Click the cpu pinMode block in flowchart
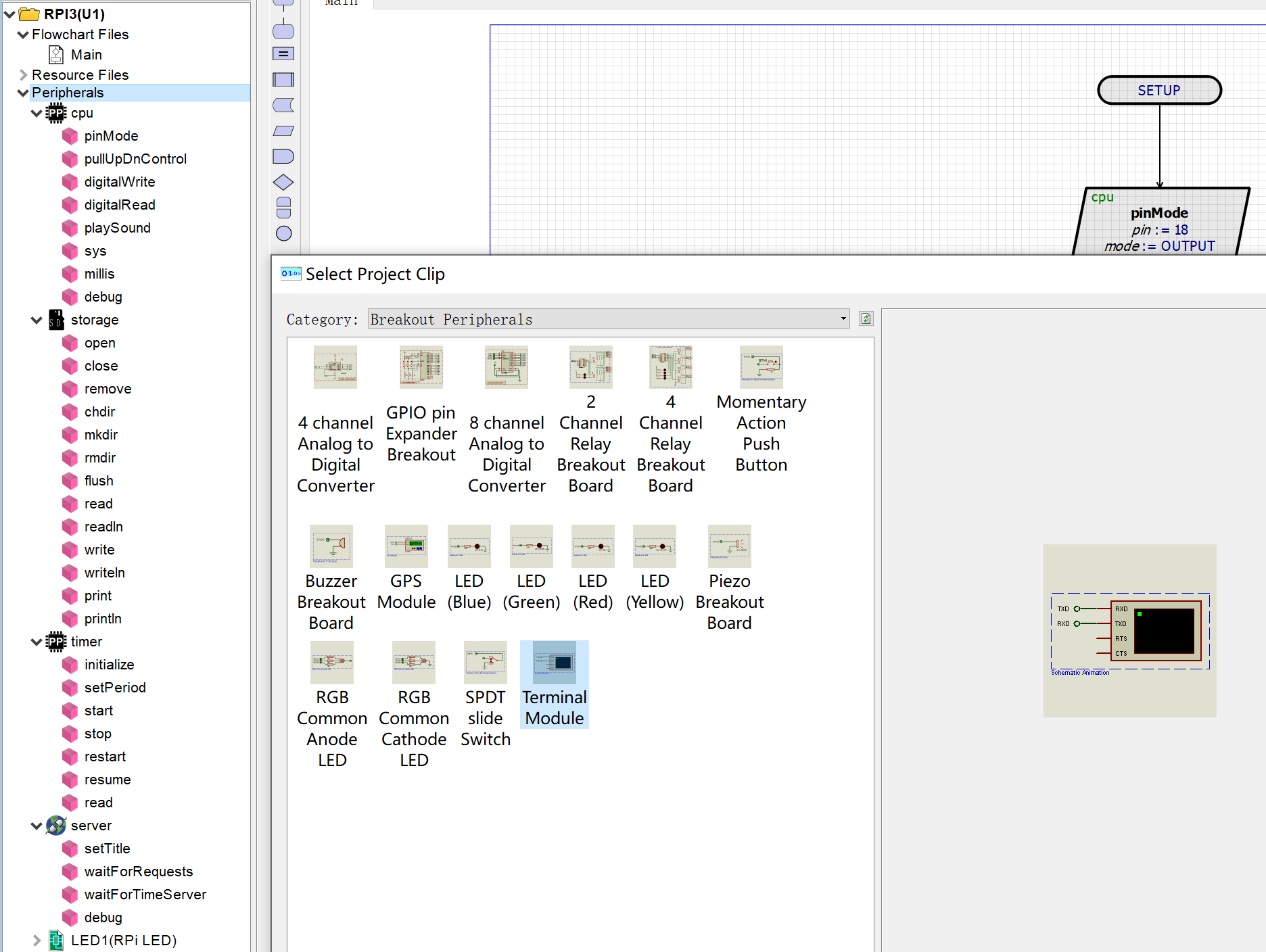The width and height of the screenshot is (1266, 952). [x=1162, y=222]
